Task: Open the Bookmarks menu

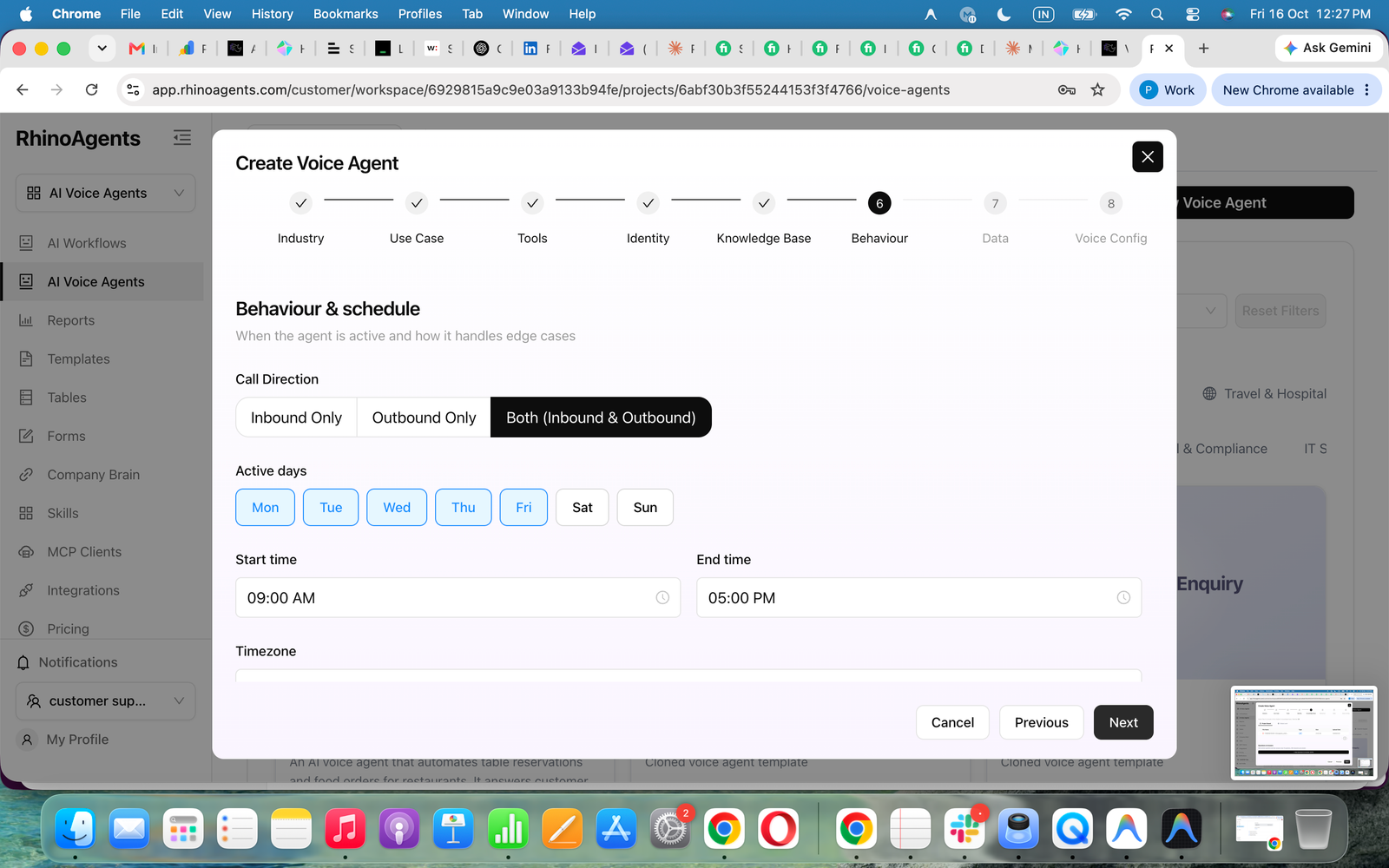Action: coord(346,14)
